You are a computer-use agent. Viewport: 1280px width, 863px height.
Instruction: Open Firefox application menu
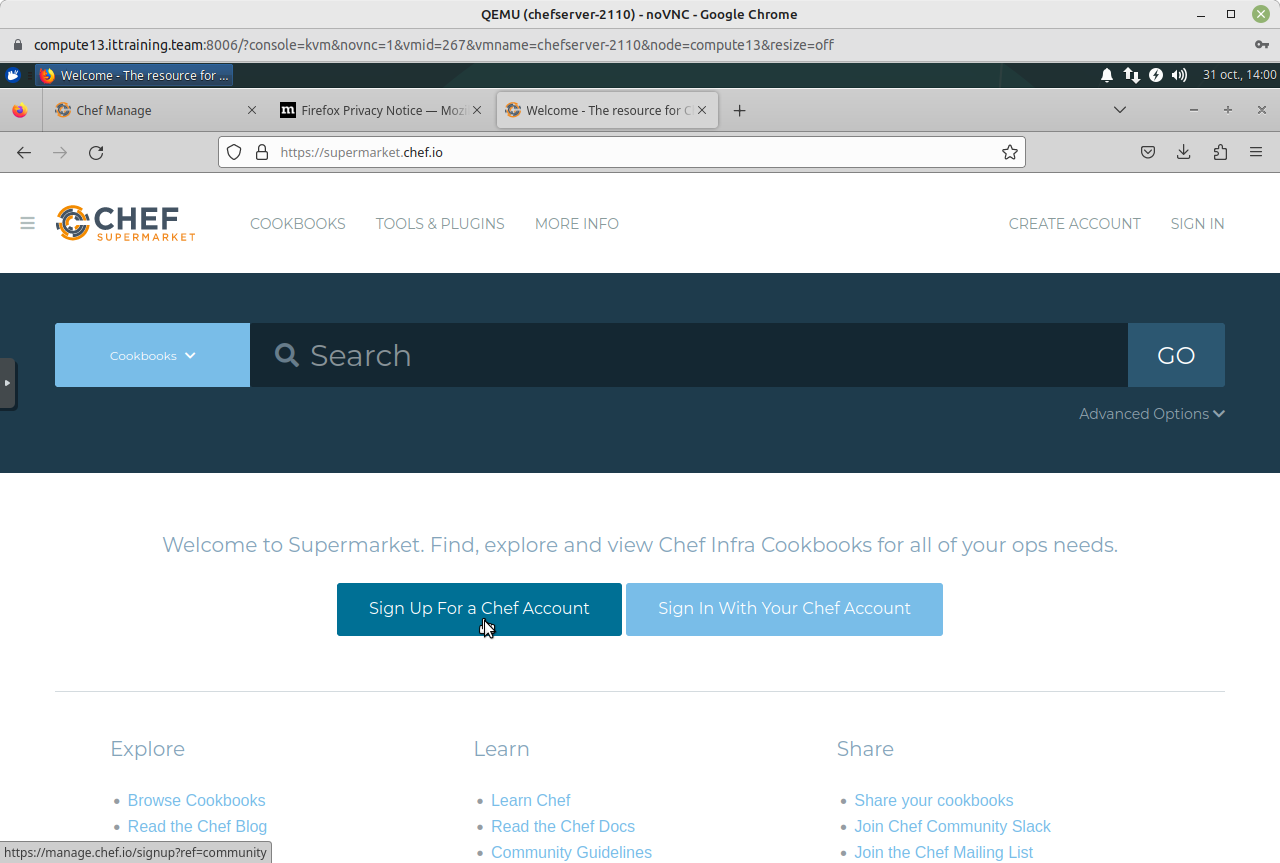[1255, 152]
